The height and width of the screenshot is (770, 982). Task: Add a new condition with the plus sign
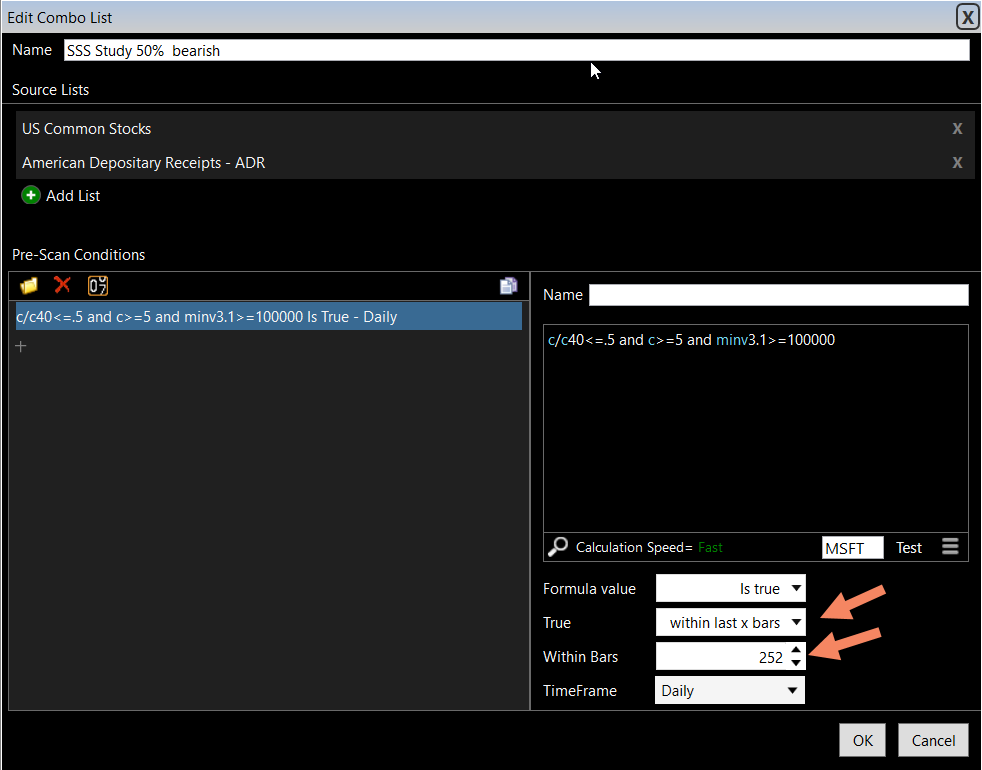20,346
